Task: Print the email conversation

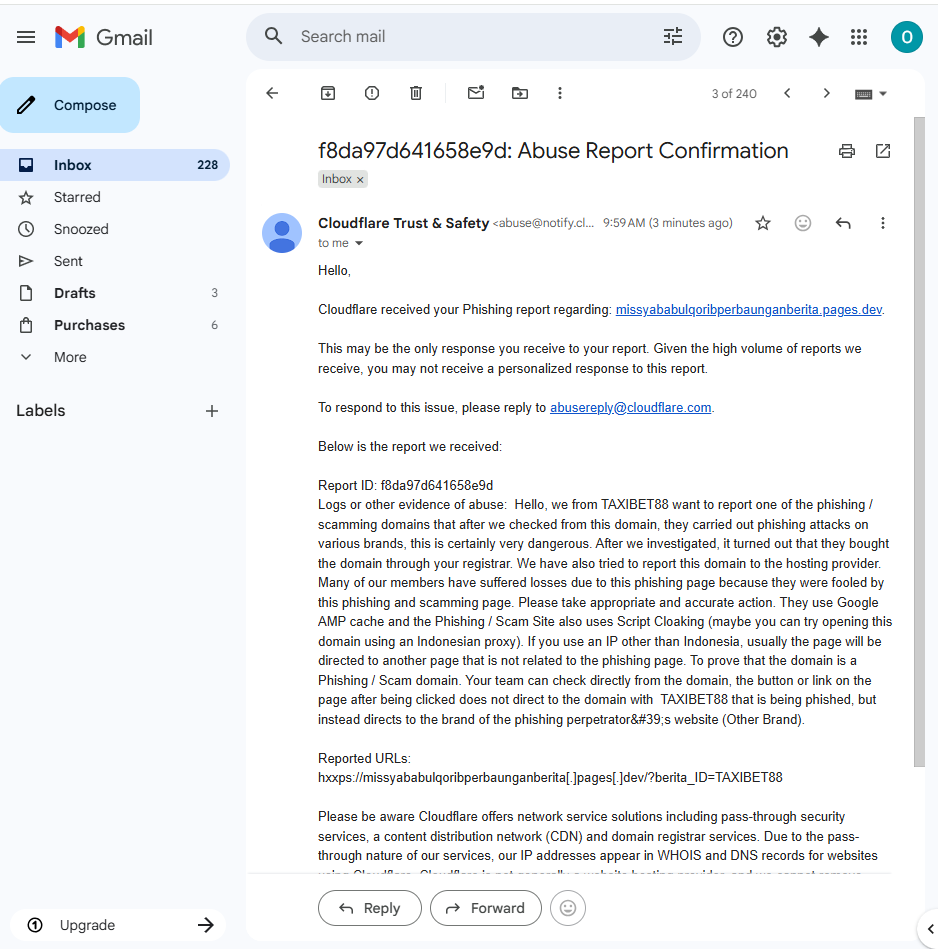Action: coord(847,151)
